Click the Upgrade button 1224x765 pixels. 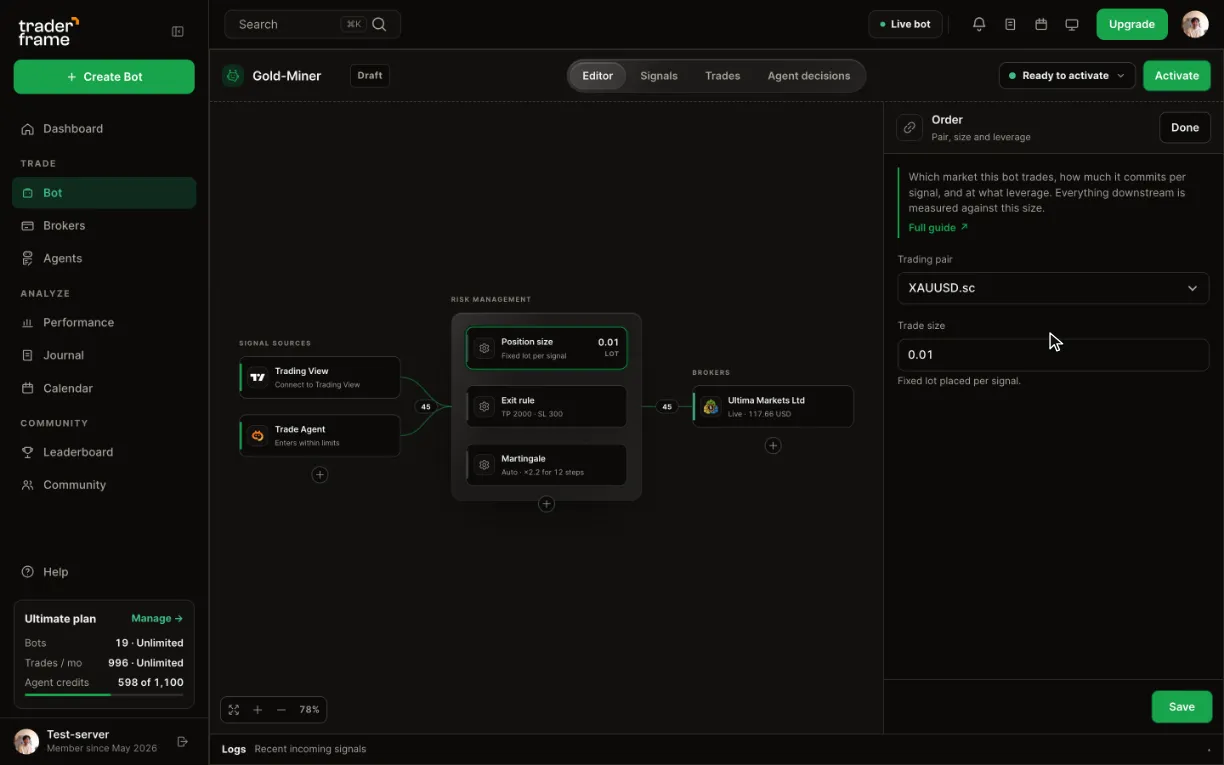click(1132, 24)
